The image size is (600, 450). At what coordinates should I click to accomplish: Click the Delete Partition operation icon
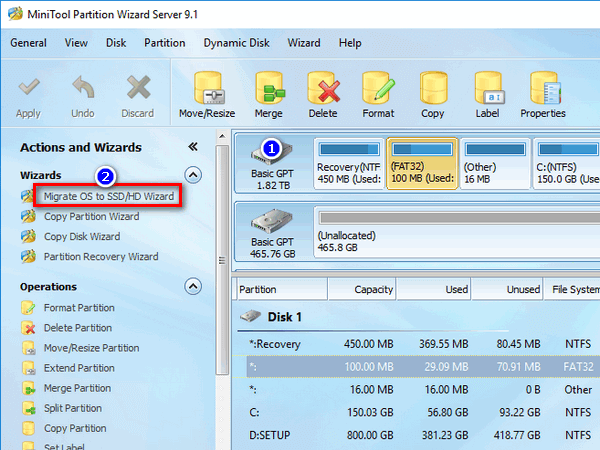(x=29, y=328)
